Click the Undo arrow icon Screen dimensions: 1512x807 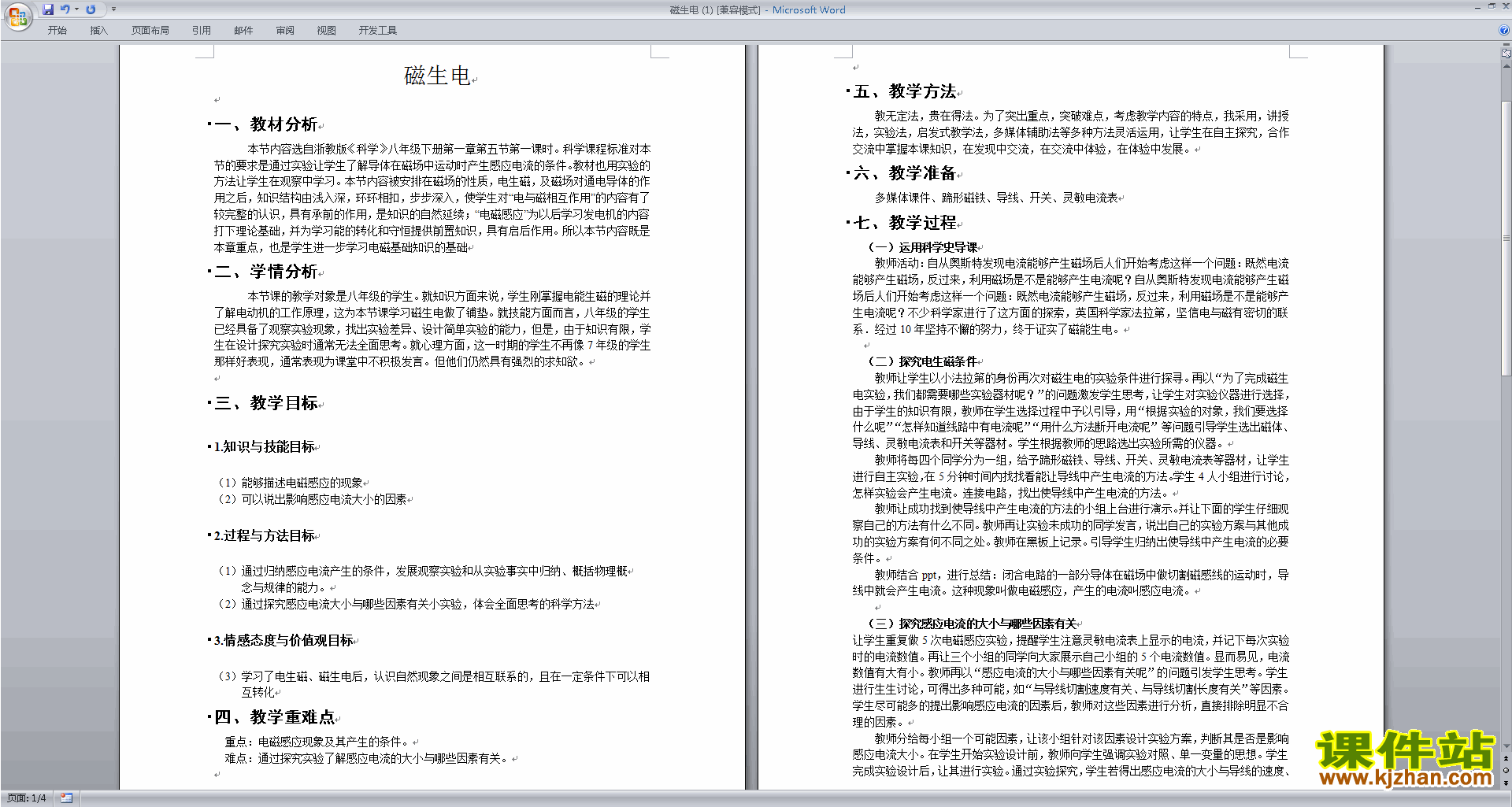tap(65, 9)
